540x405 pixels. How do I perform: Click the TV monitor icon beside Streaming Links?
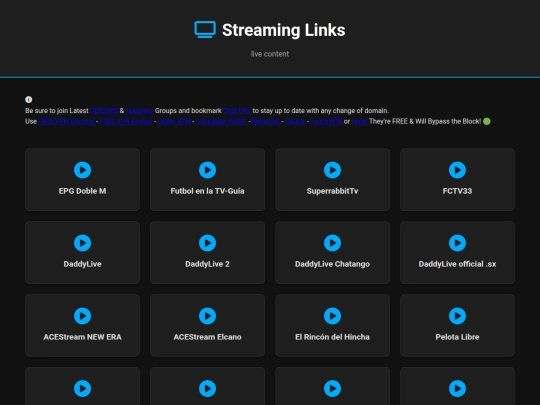205,30
